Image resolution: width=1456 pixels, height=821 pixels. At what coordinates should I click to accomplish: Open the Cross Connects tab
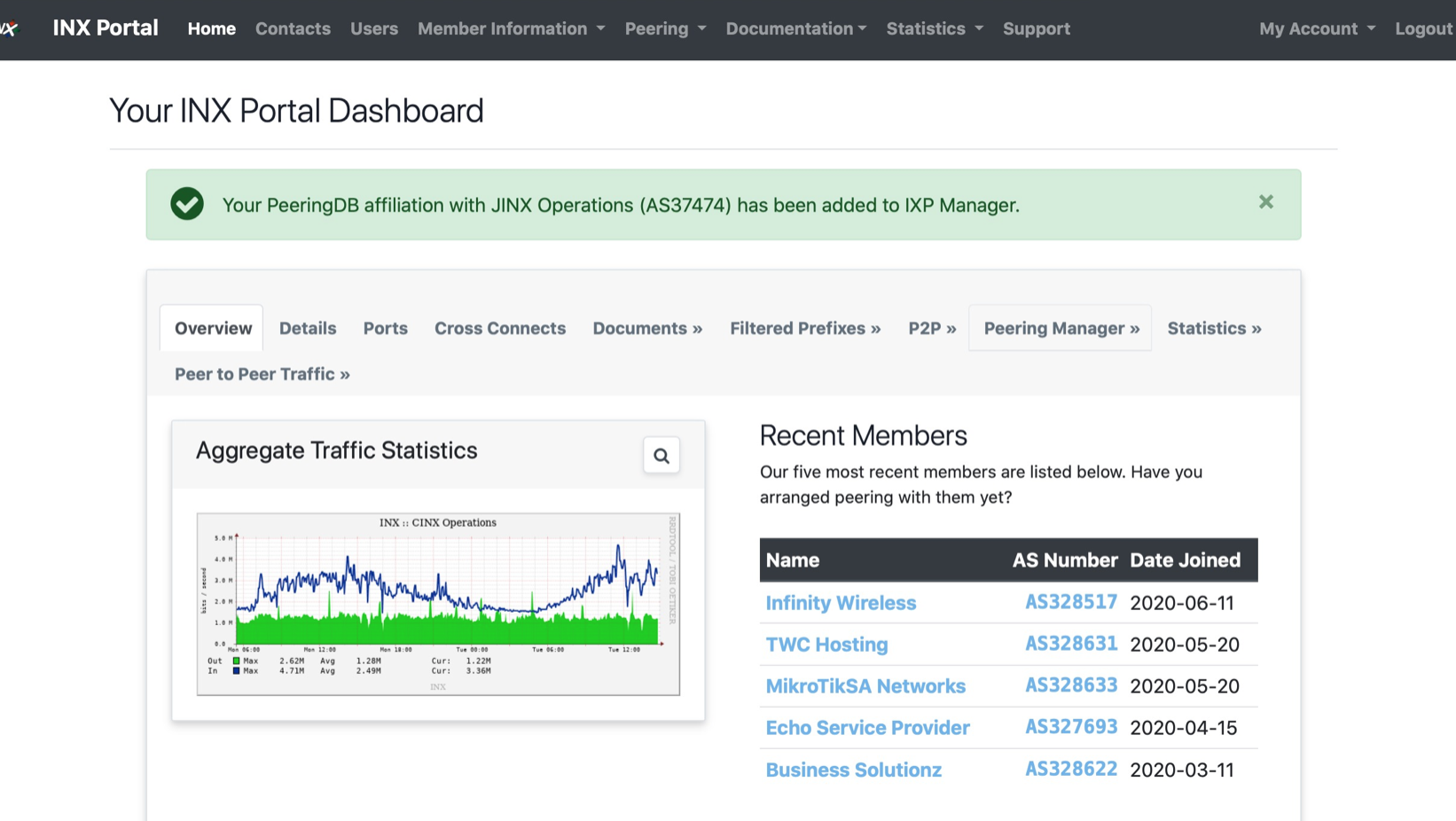(499, 328)
